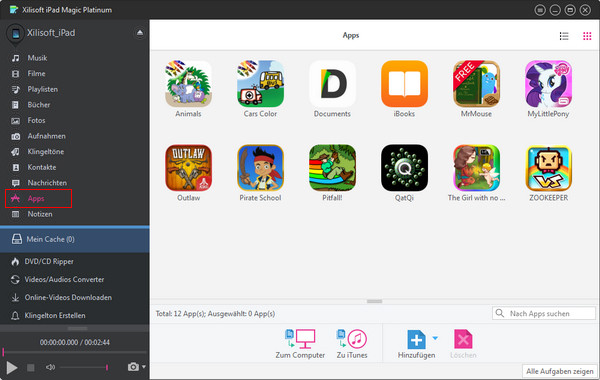The height and width of the screenshot is (380, 600).
Task: Open the snapshot camera dropdown arrow
Action: point(144,367)
